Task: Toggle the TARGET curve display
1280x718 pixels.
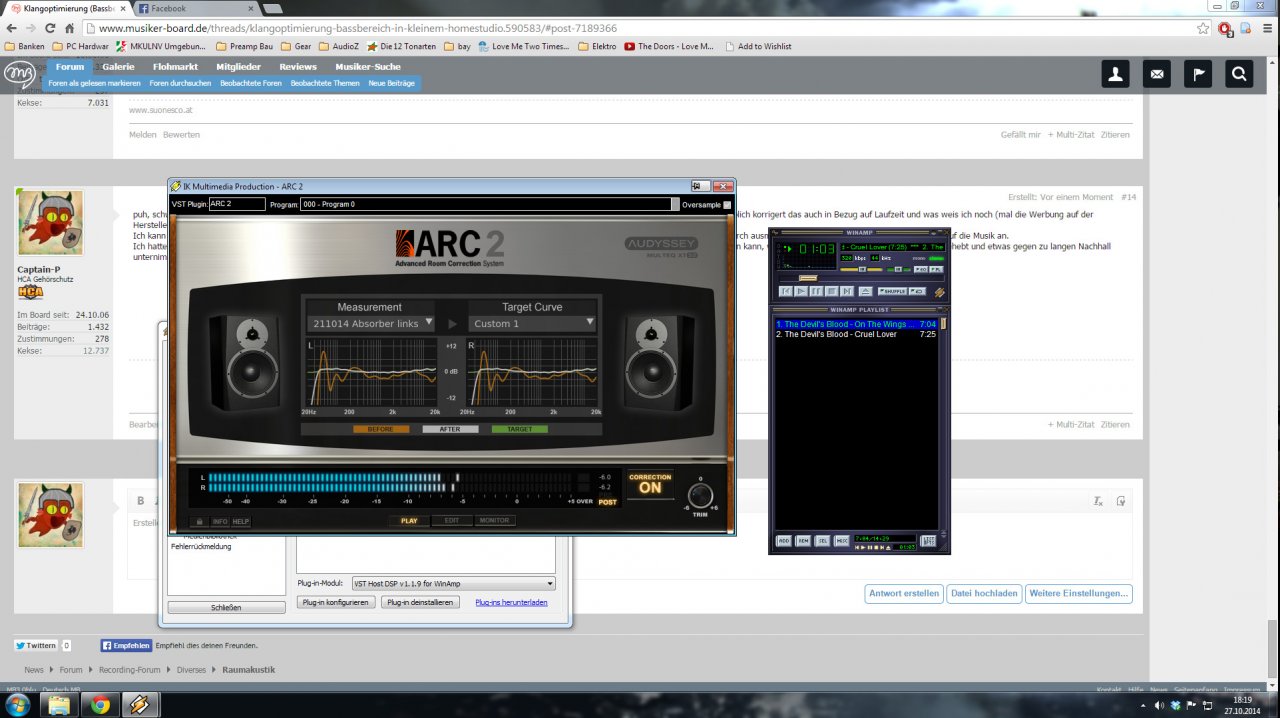Action: (x=520, y=429)
